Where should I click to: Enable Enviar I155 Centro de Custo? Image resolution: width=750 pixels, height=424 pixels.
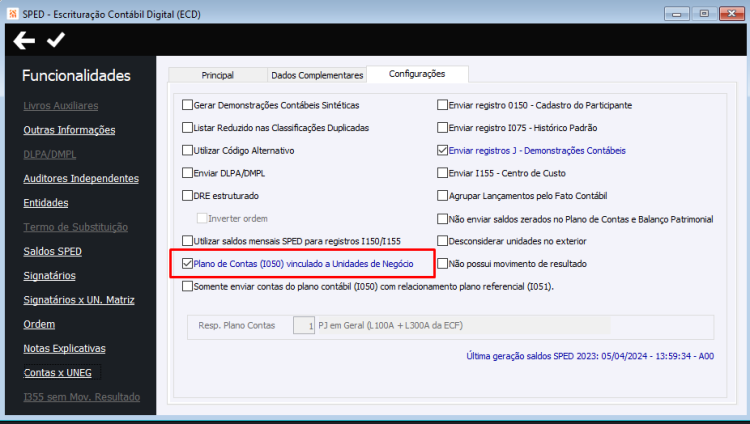tap(442, 173)
